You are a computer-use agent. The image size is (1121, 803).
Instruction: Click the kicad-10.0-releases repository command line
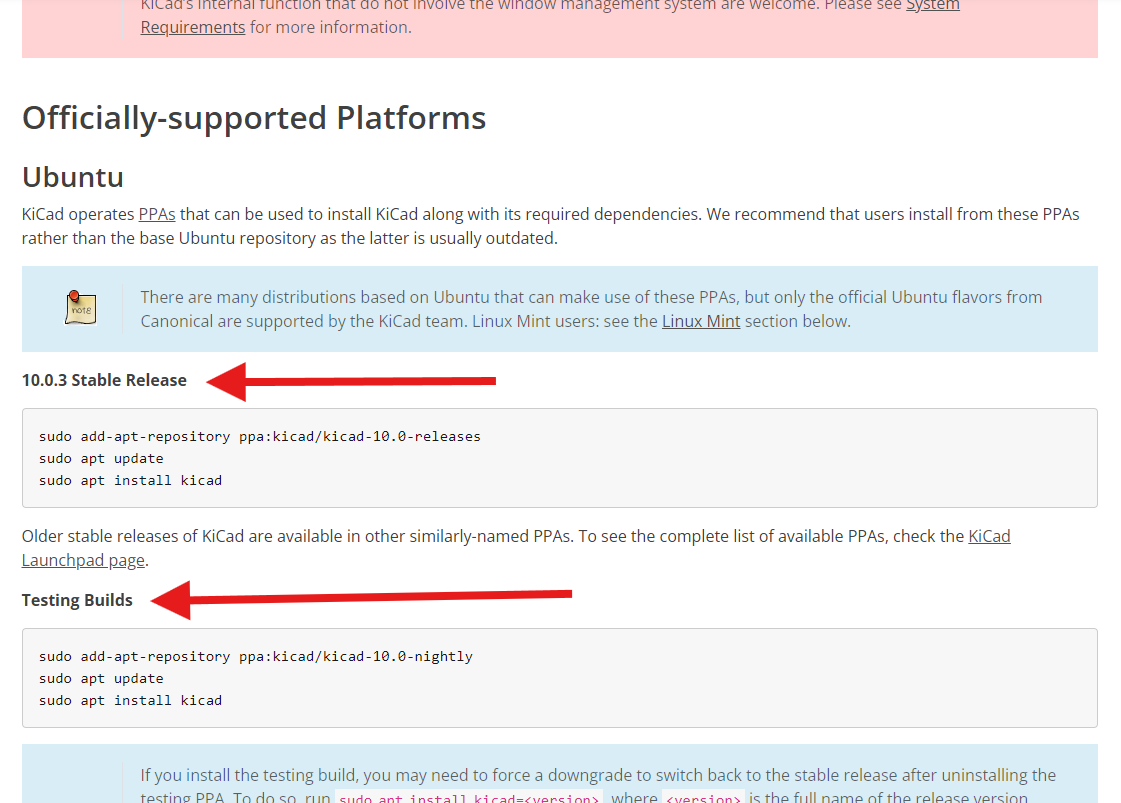[x=260, y=436]
